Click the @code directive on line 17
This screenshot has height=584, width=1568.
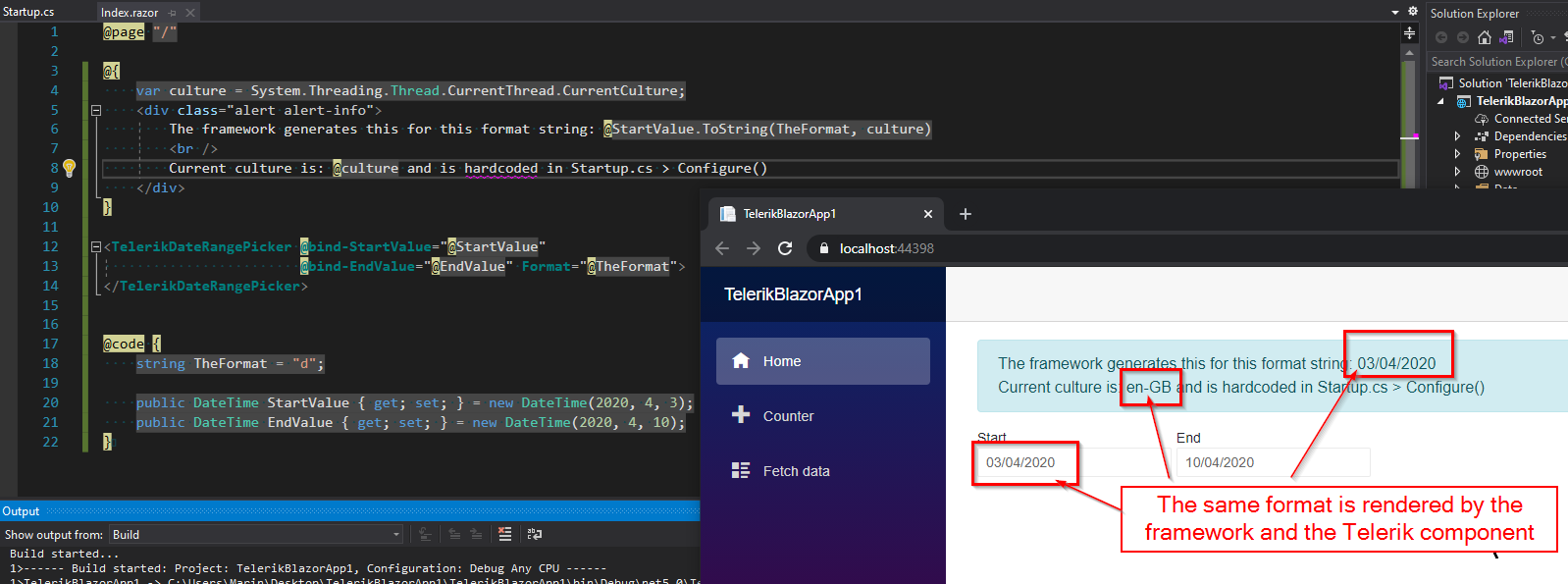click(x=124, y=344)
